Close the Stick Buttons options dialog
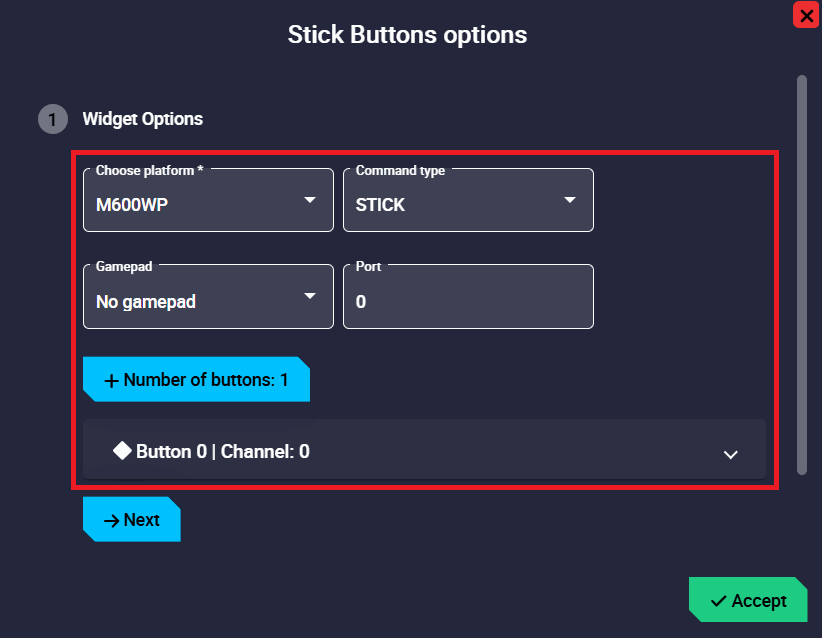Screen dimensions: 822x638 pyautogui.click(x=806, y=15)
